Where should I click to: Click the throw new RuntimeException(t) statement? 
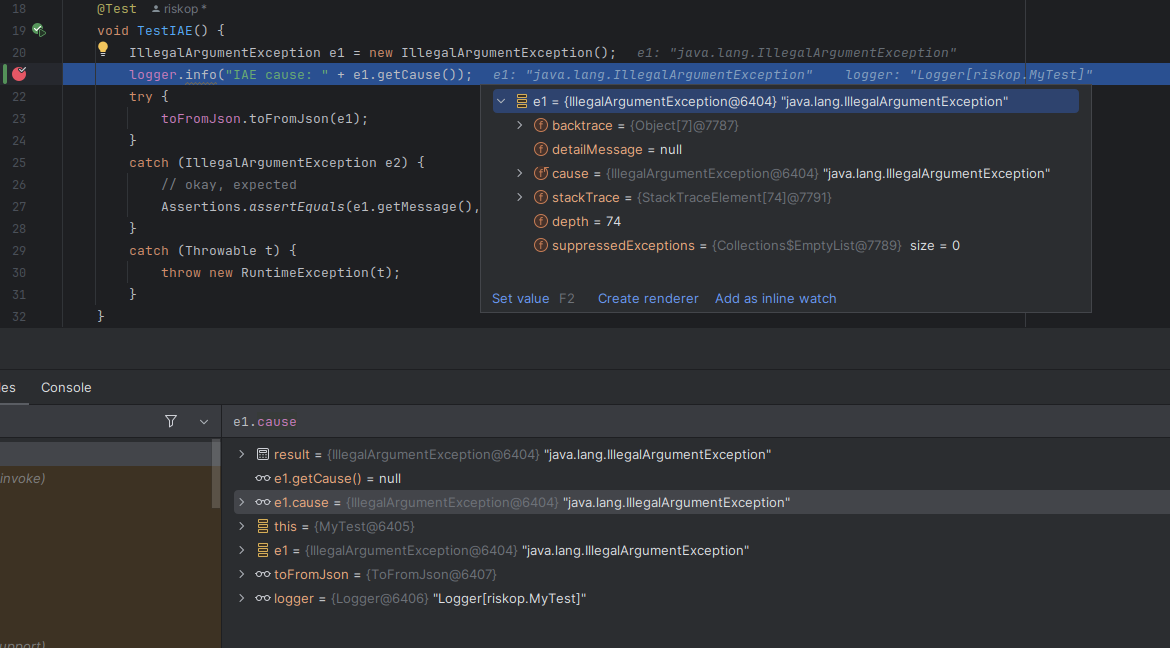point(281,272)
